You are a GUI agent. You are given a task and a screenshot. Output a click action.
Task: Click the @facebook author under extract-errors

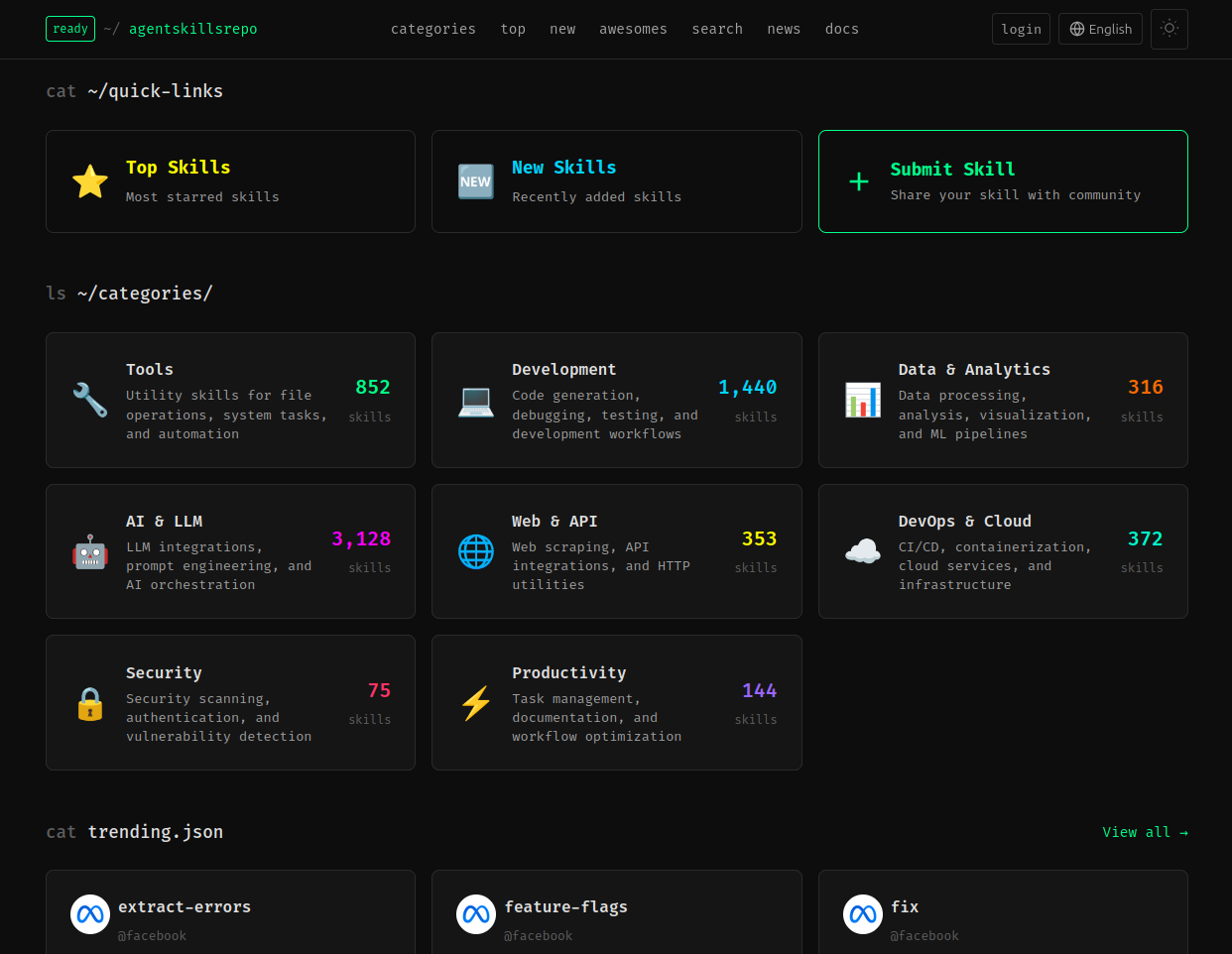(152, 935)
